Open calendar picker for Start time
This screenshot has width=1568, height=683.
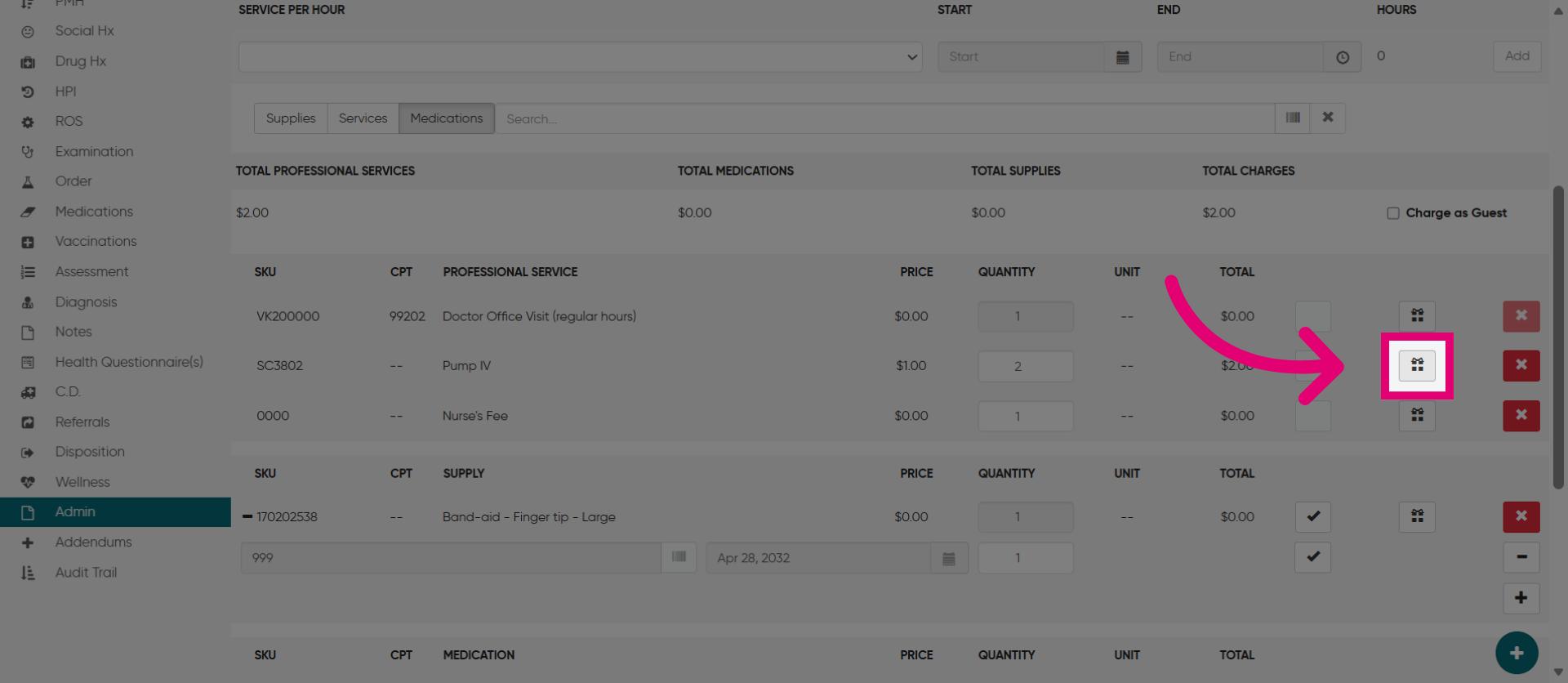click(x=1123, y=57)
